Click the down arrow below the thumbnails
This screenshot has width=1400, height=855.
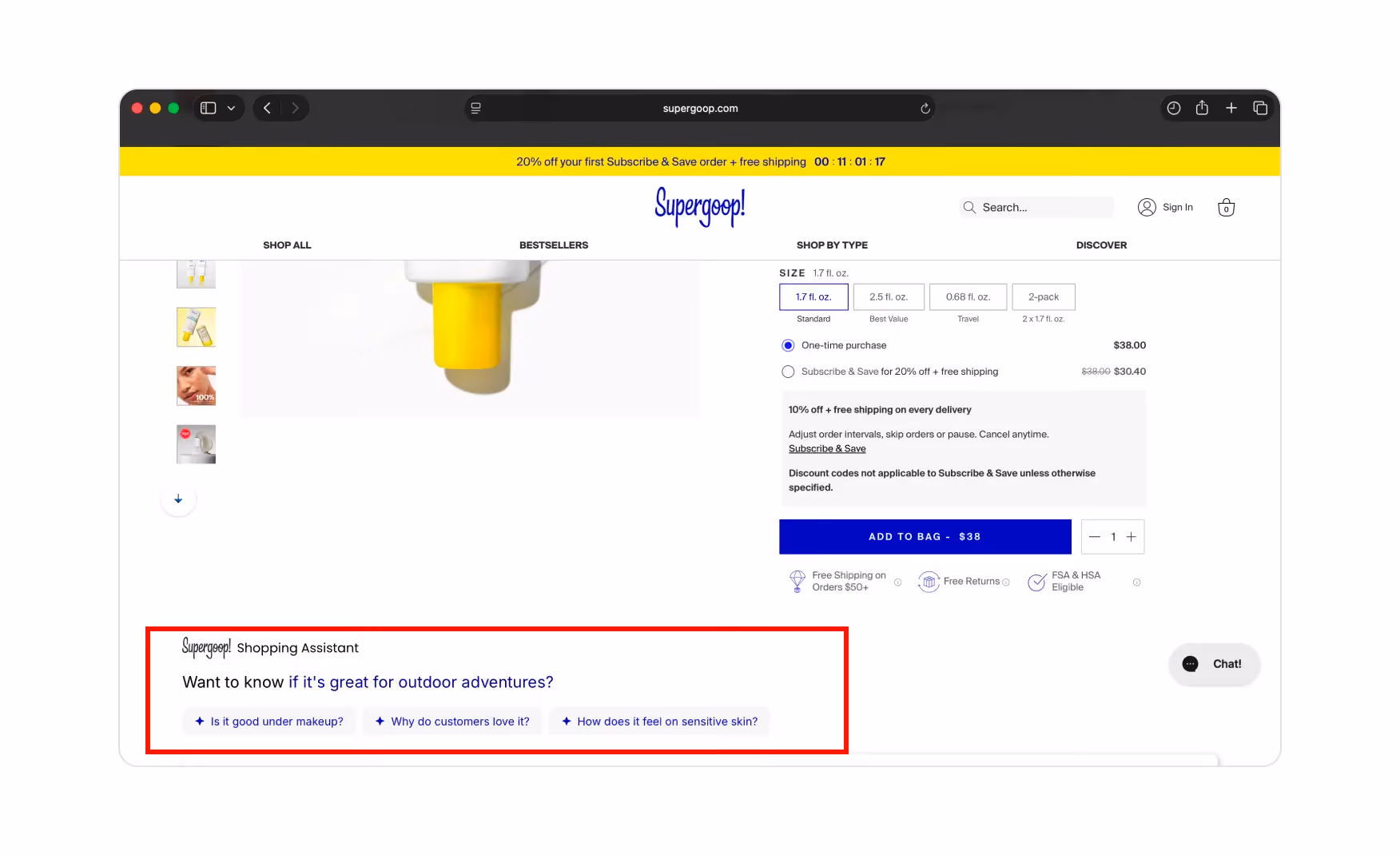178,499
